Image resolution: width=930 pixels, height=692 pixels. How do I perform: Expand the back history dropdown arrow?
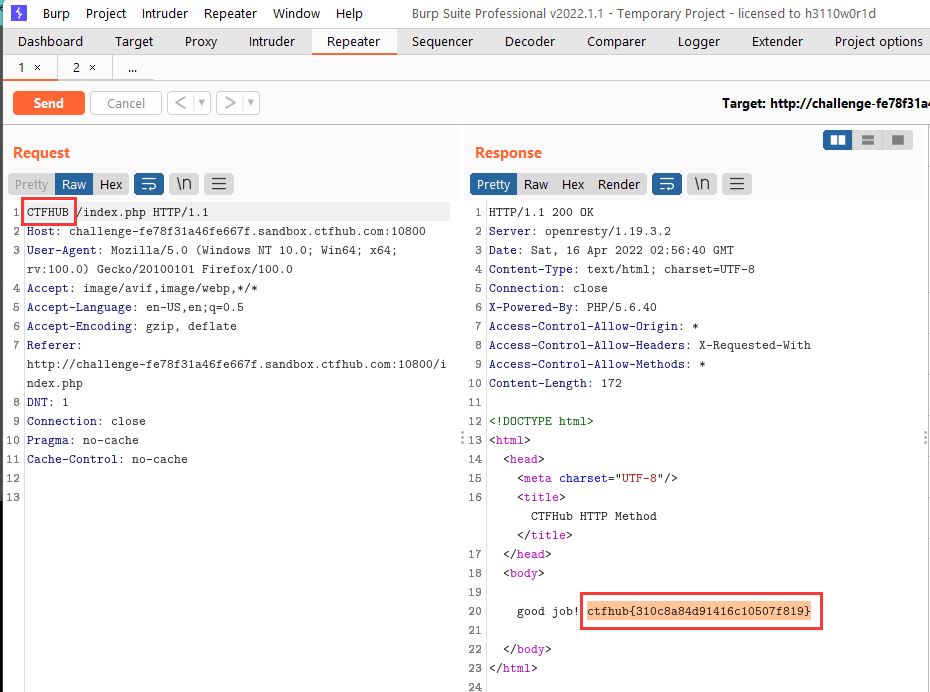point(202,103)
